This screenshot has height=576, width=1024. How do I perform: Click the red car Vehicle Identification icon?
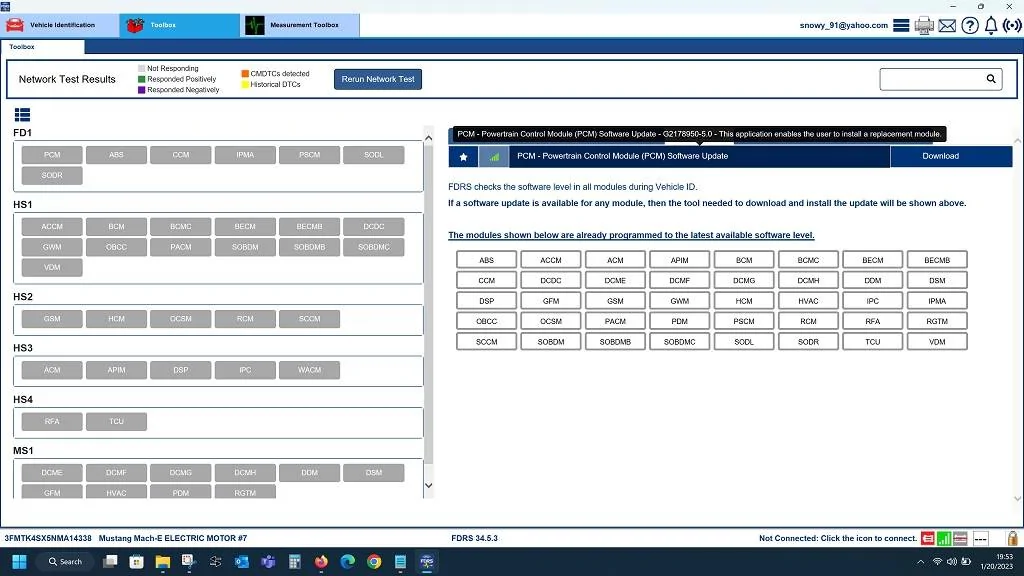pos(15,25)
